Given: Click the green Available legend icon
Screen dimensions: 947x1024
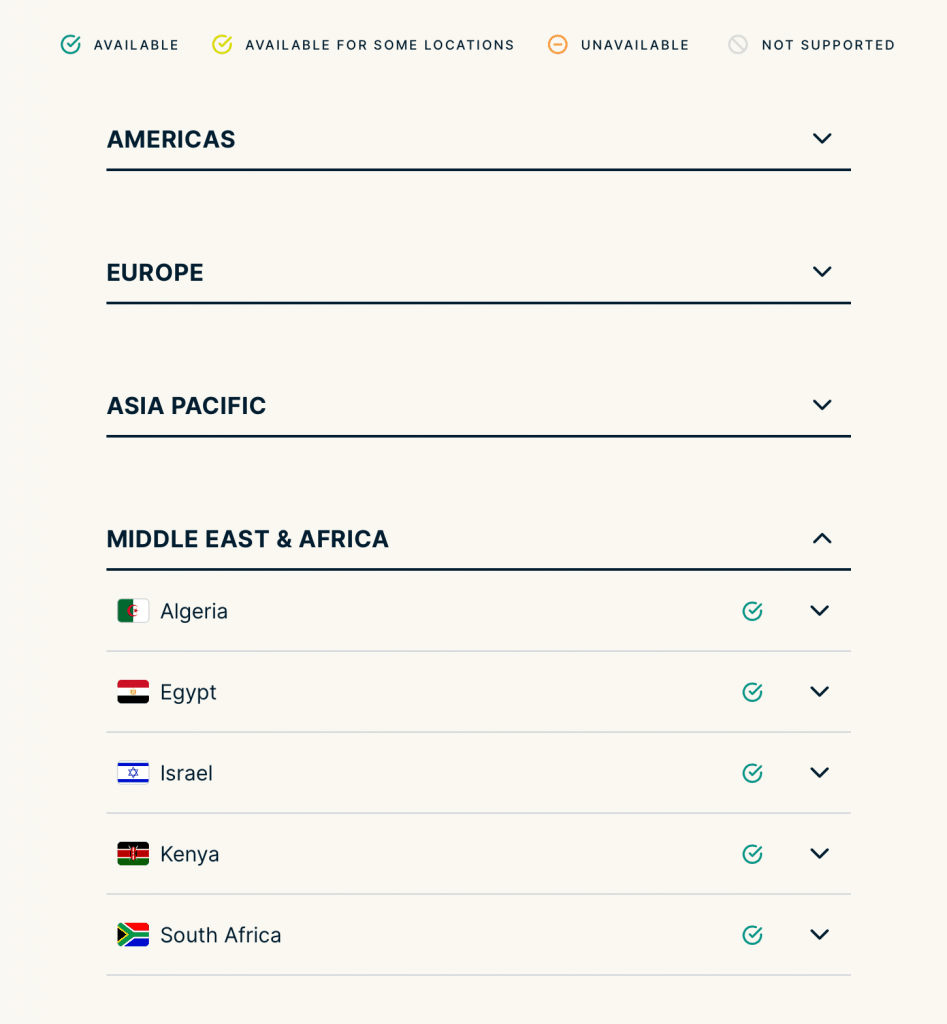Looking at the screenshot, I should [70, 44].
